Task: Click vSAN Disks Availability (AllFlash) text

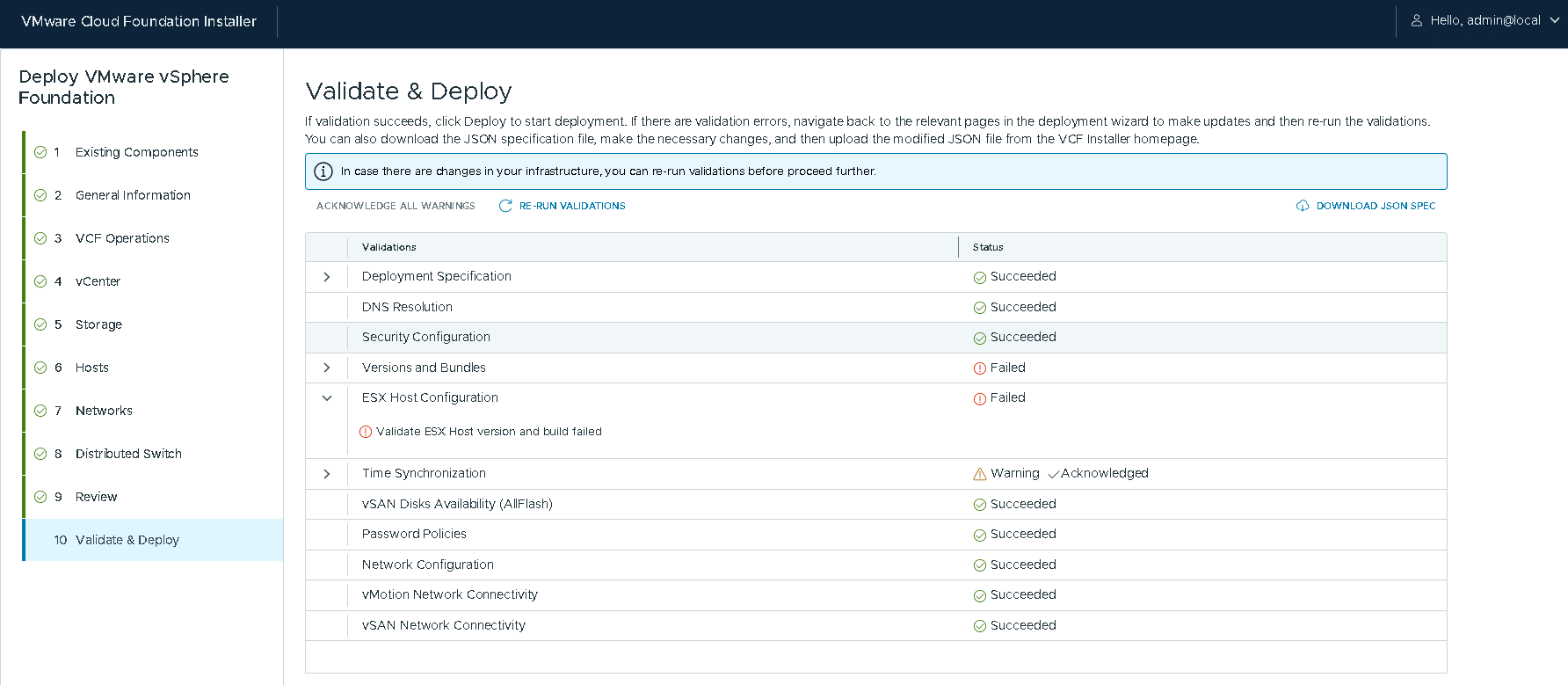Action: (x=457, y=504)
